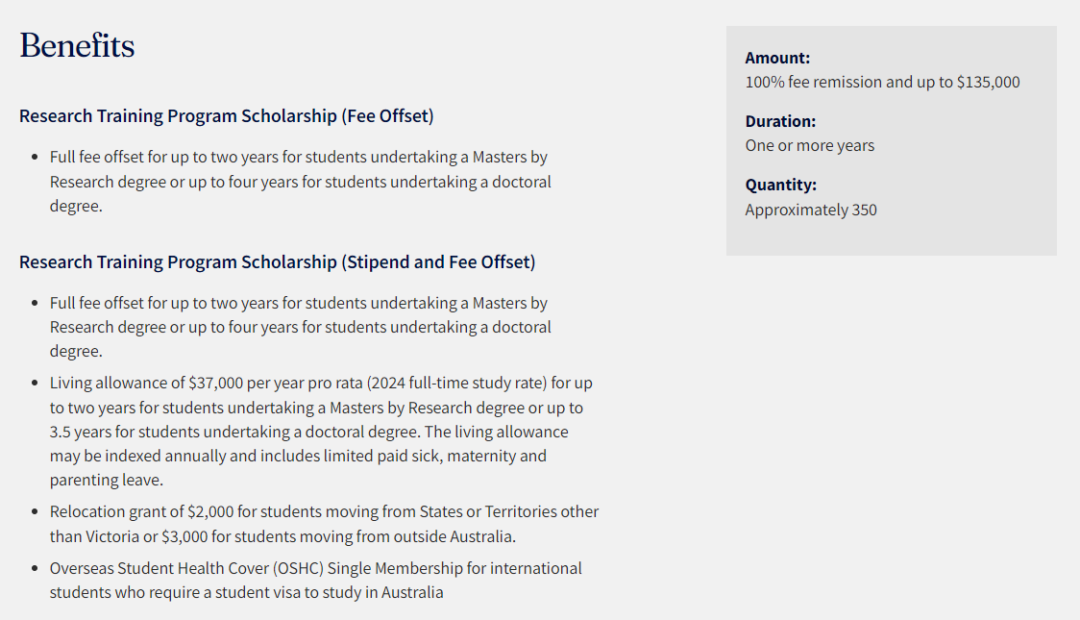
Task: Click the Stipend and Fee Offset subheading
Action: click(x=277, y=262)
